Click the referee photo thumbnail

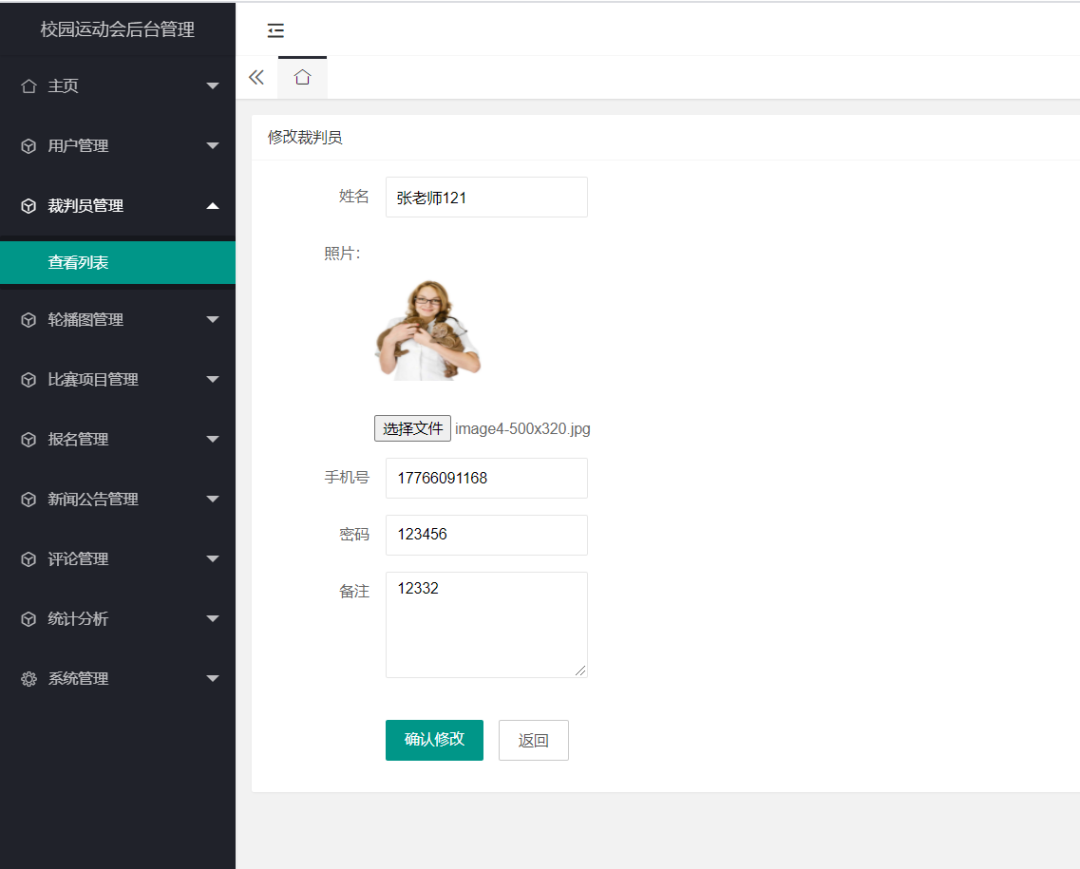tap(428, 330)
